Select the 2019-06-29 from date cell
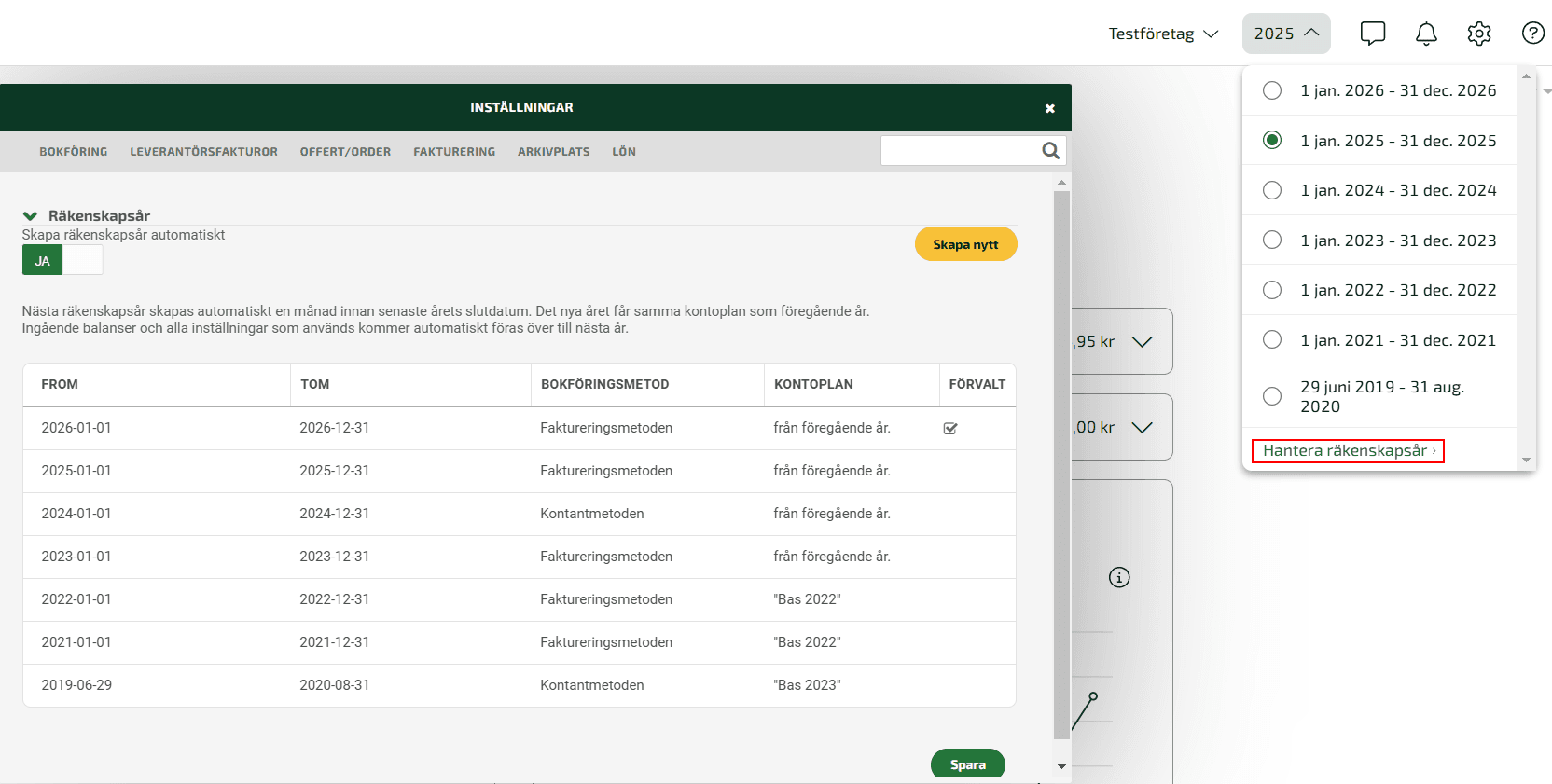 [76, 685]
